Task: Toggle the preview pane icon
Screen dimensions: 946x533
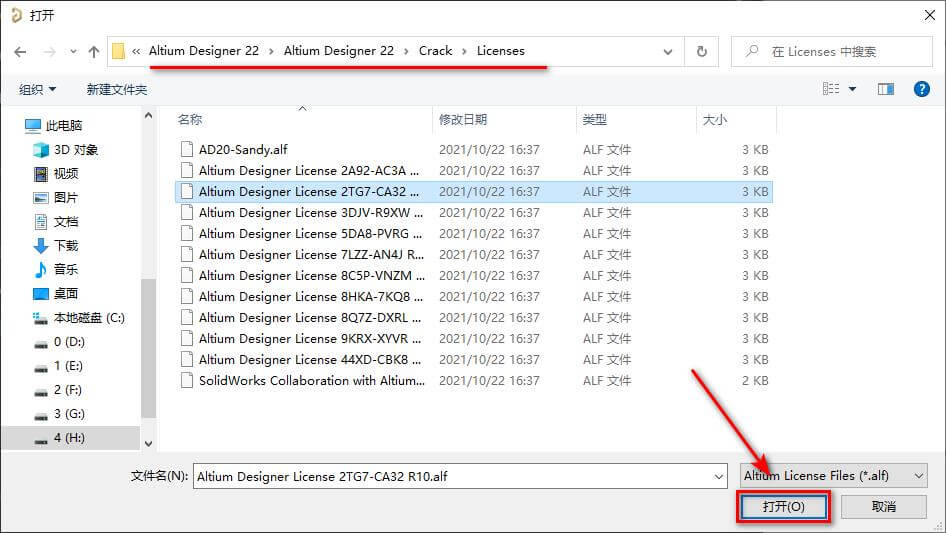Action: tap(886, 89)
